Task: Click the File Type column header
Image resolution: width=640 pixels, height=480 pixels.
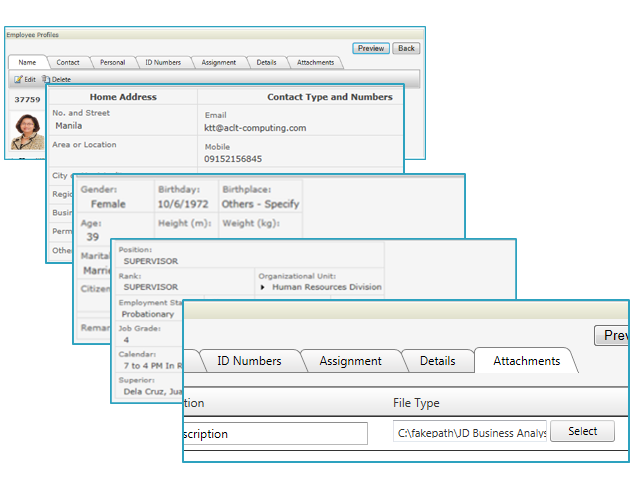Action: pyautogui.click(x=416, y=403)
